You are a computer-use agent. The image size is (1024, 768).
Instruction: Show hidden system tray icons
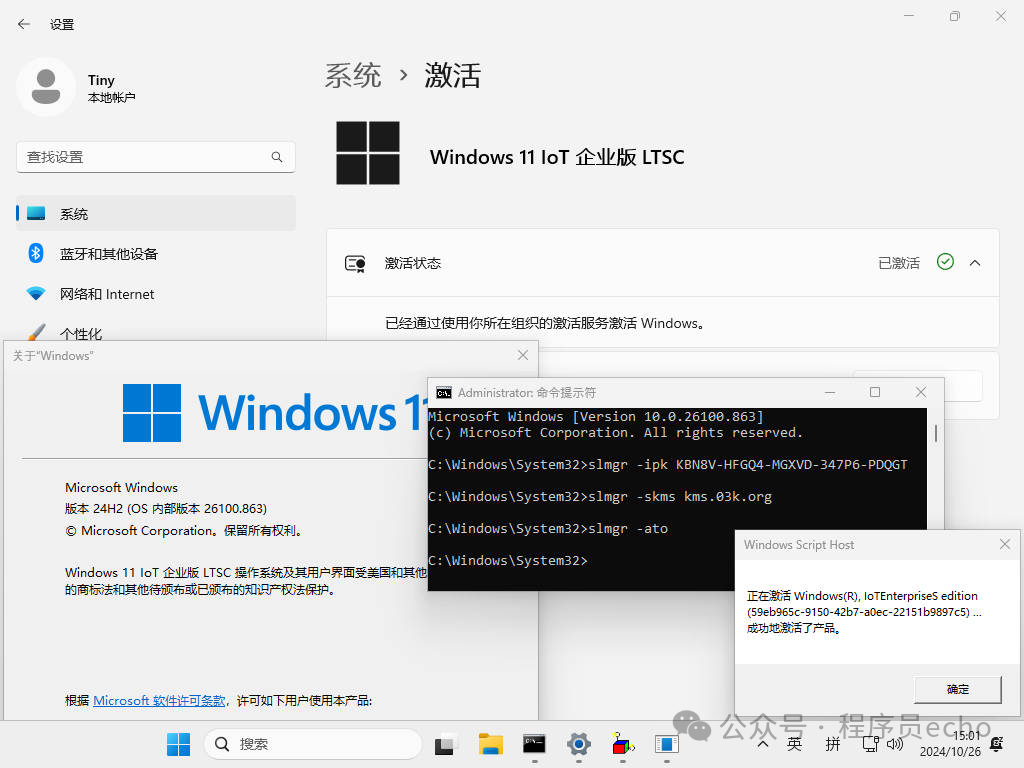point(763,744)
